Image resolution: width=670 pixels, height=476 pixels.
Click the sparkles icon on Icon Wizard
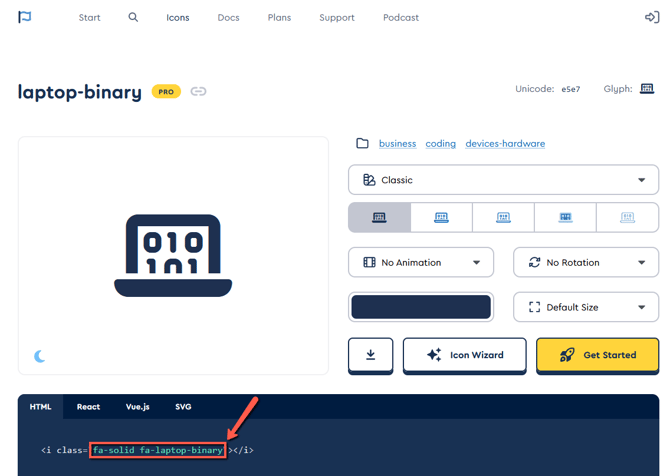coord(434,355)
